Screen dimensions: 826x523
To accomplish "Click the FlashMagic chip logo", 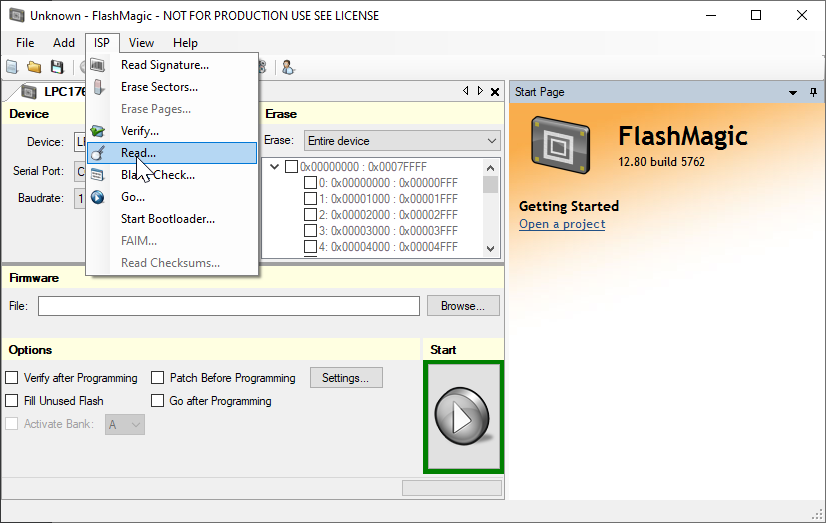I will tap(560, 145).
